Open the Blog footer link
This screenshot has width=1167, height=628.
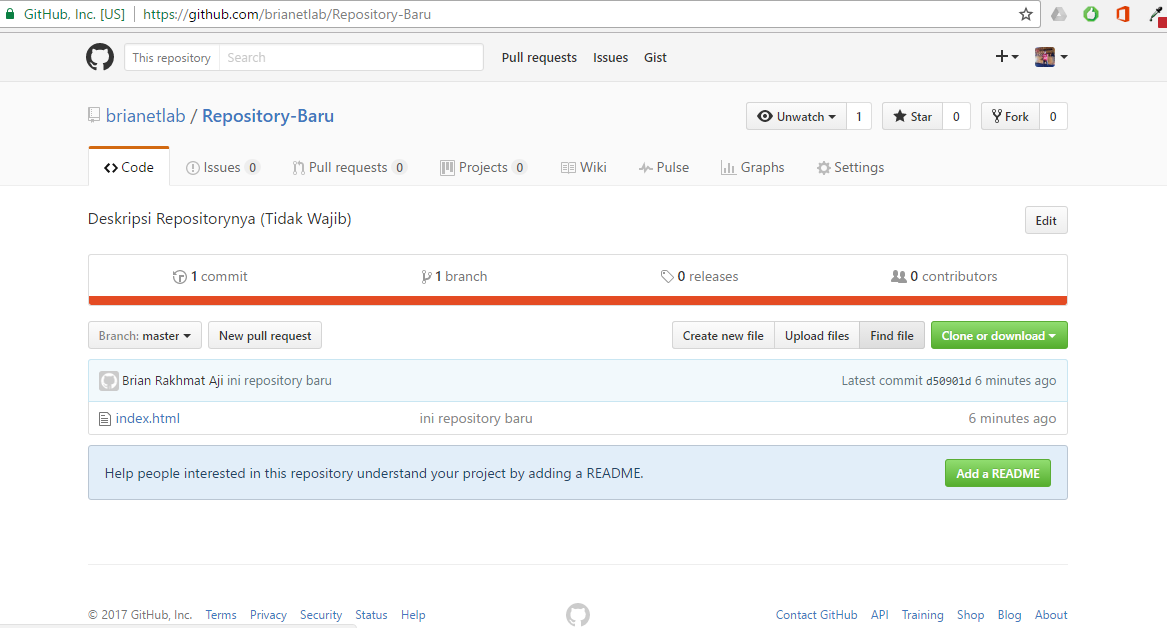coord(1009,615)
